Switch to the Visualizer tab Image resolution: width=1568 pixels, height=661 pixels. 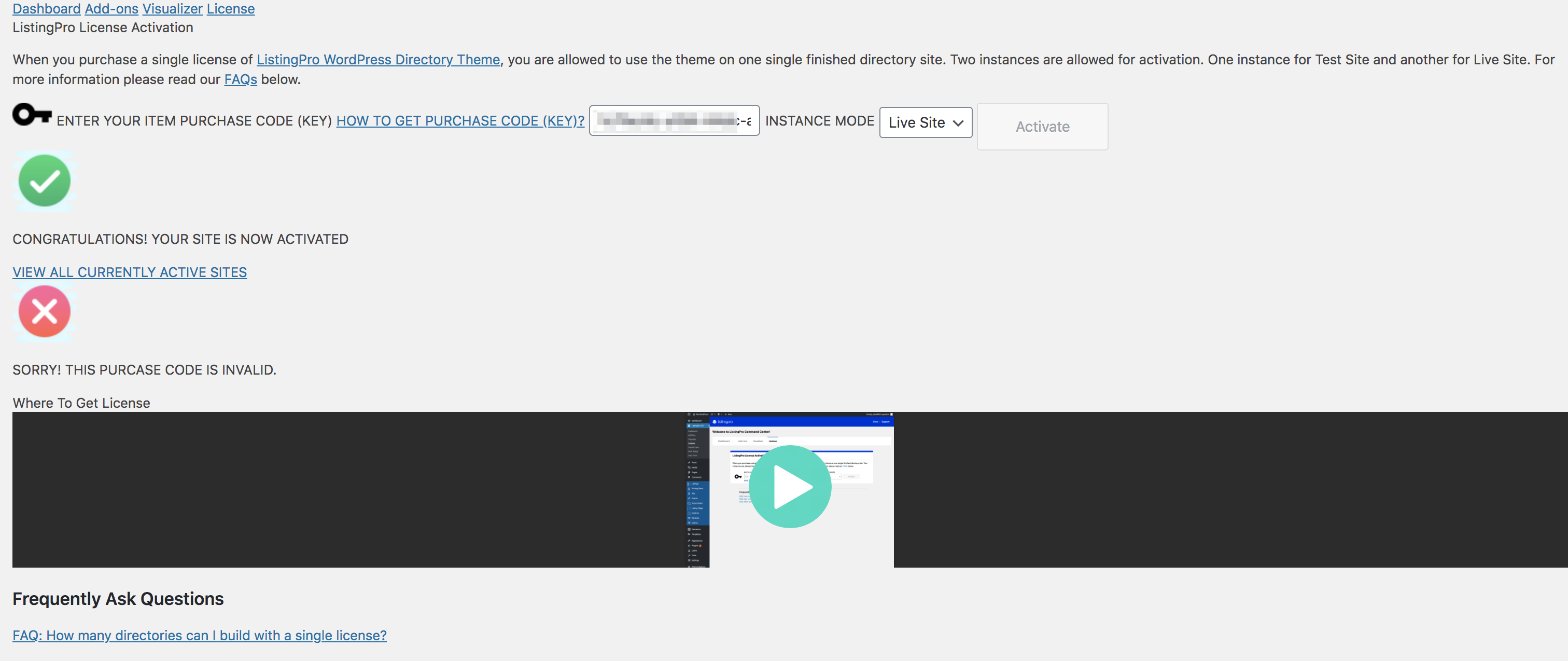tap(172, 8)
